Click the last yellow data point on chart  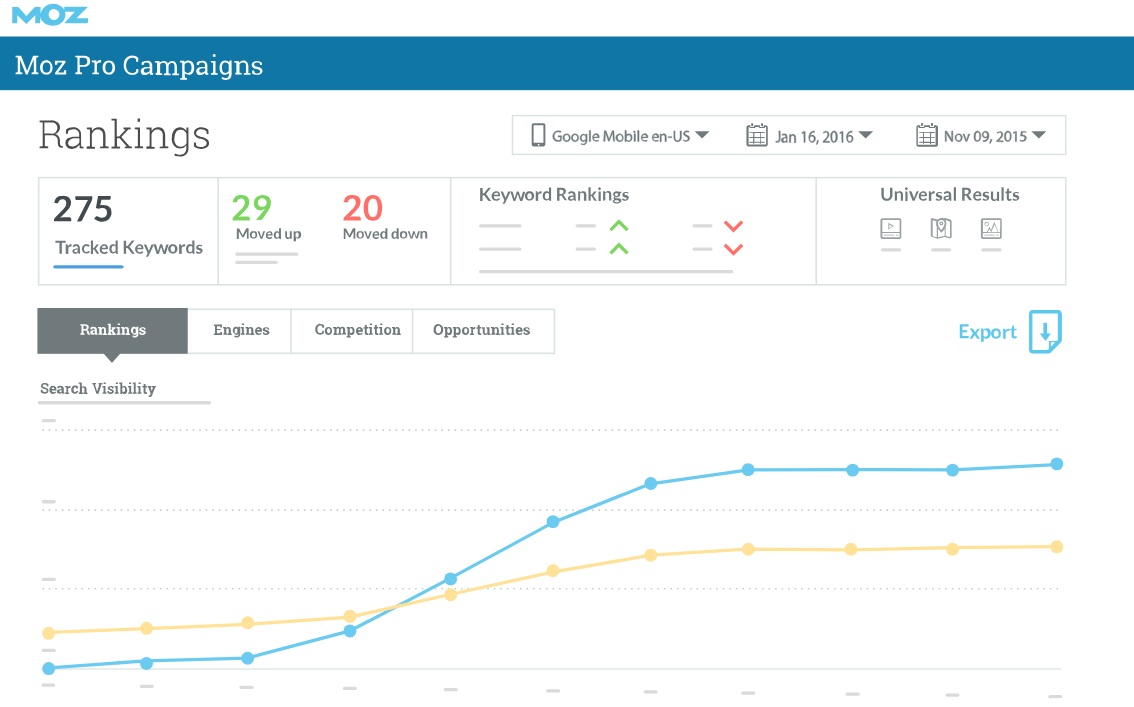tap(1057, 547)
